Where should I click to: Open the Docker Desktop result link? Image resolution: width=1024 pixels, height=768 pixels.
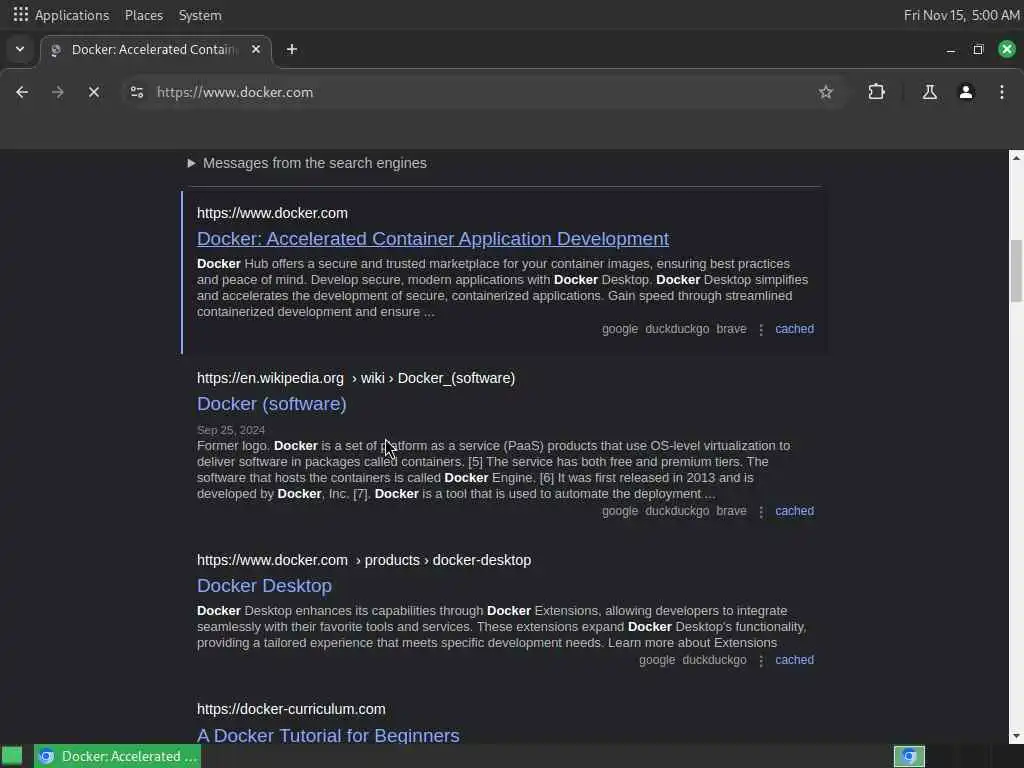[264, 586]
